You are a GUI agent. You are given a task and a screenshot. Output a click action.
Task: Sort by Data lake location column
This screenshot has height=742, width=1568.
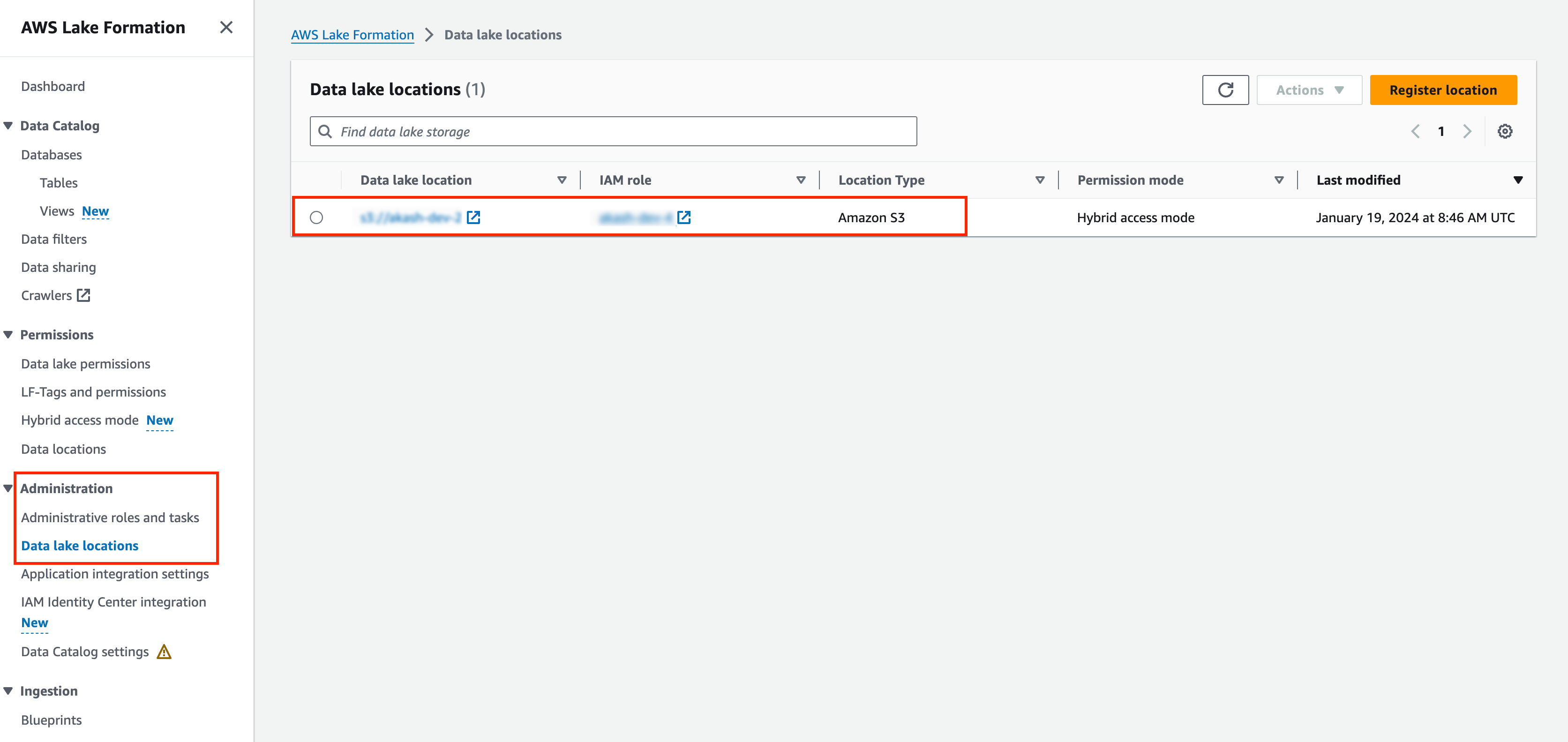point(561,180)
